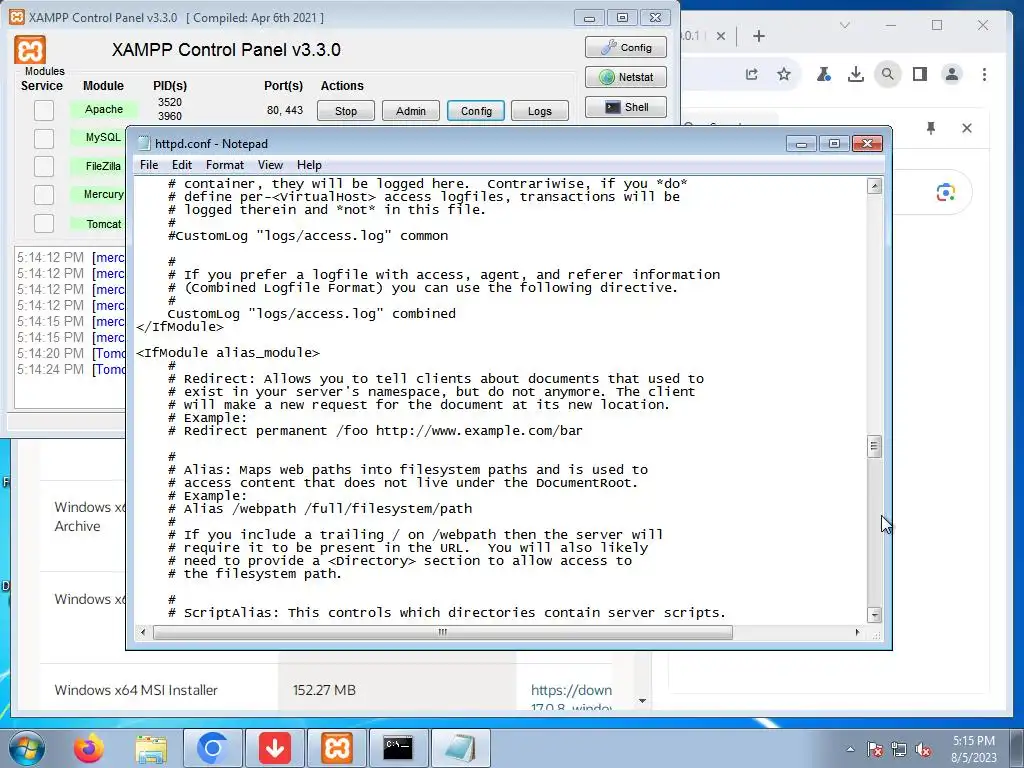1024x768 pixels.
Task: Toggle the MySQL service checkbox
Action: tap(44, 138)
